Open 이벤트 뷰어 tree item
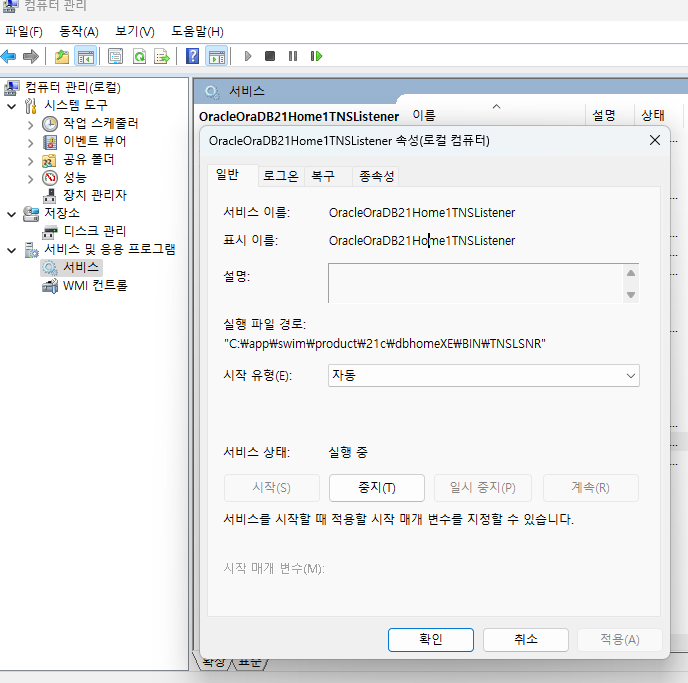The width and height of the screenshot is (688, 683). [x=95, y=141]
